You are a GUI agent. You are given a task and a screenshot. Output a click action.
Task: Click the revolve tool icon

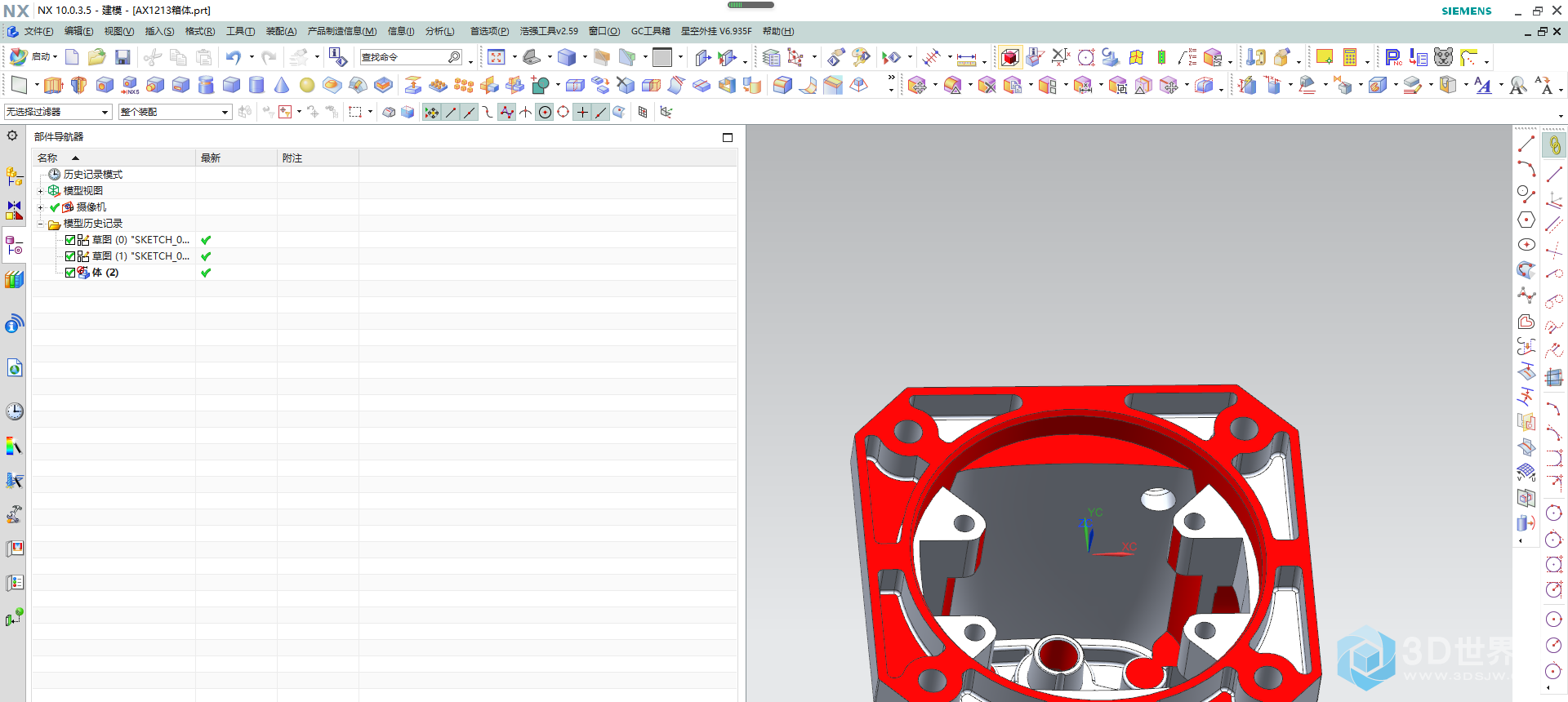tap(79, 85)
